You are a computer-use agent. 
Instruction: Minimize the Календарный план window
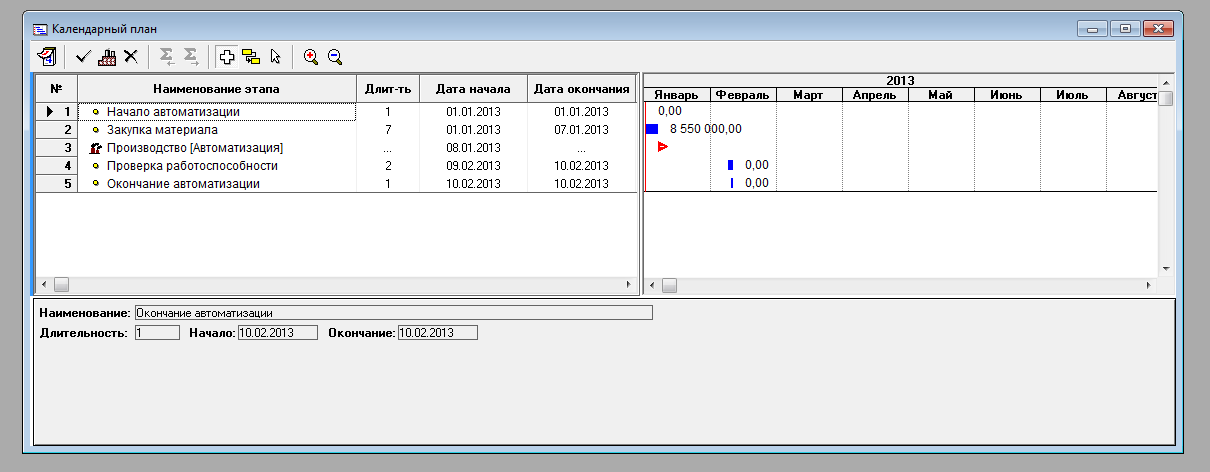coord(1094,29)
